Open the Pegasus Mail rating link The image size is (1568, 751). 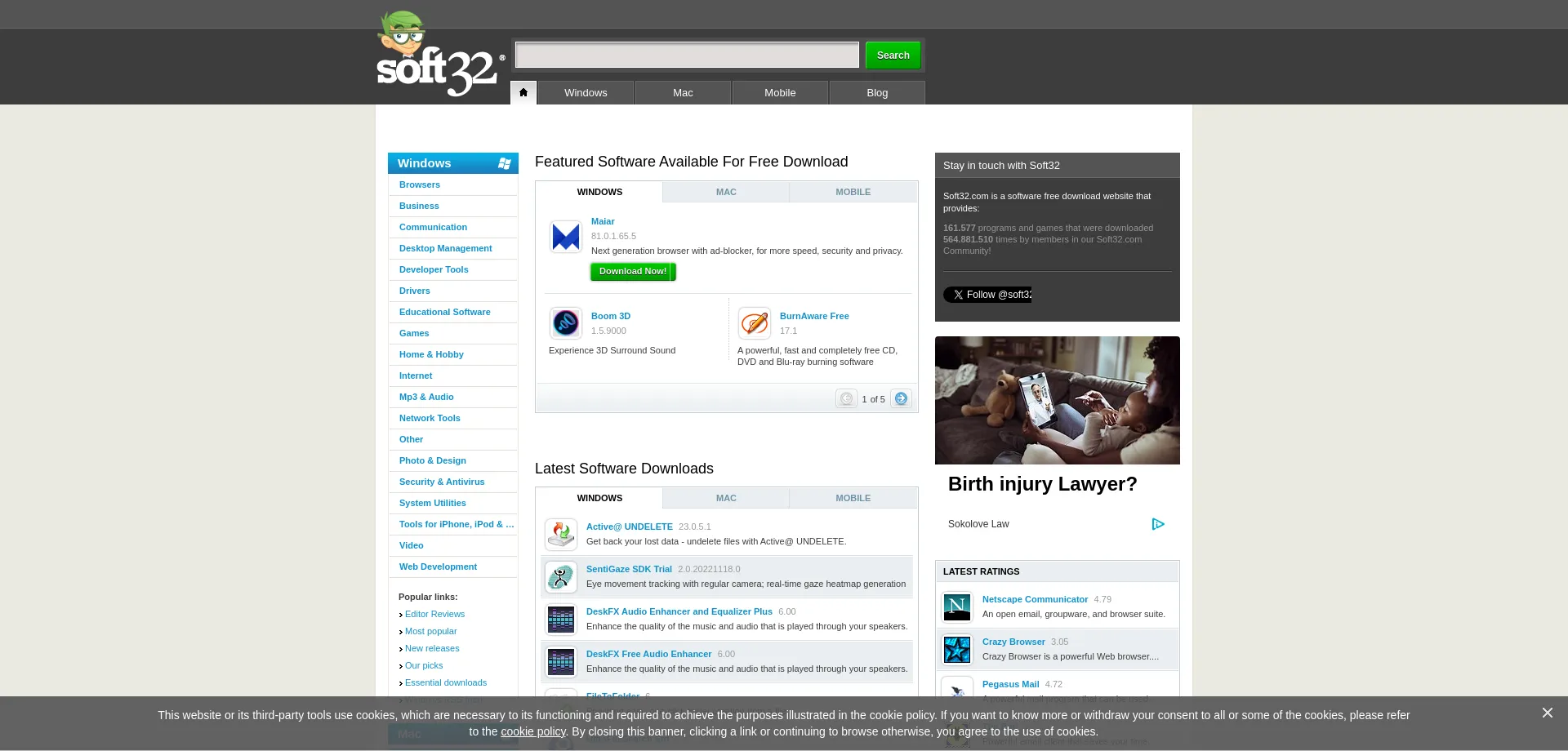pyautogui.click(x=1011, y=684)
